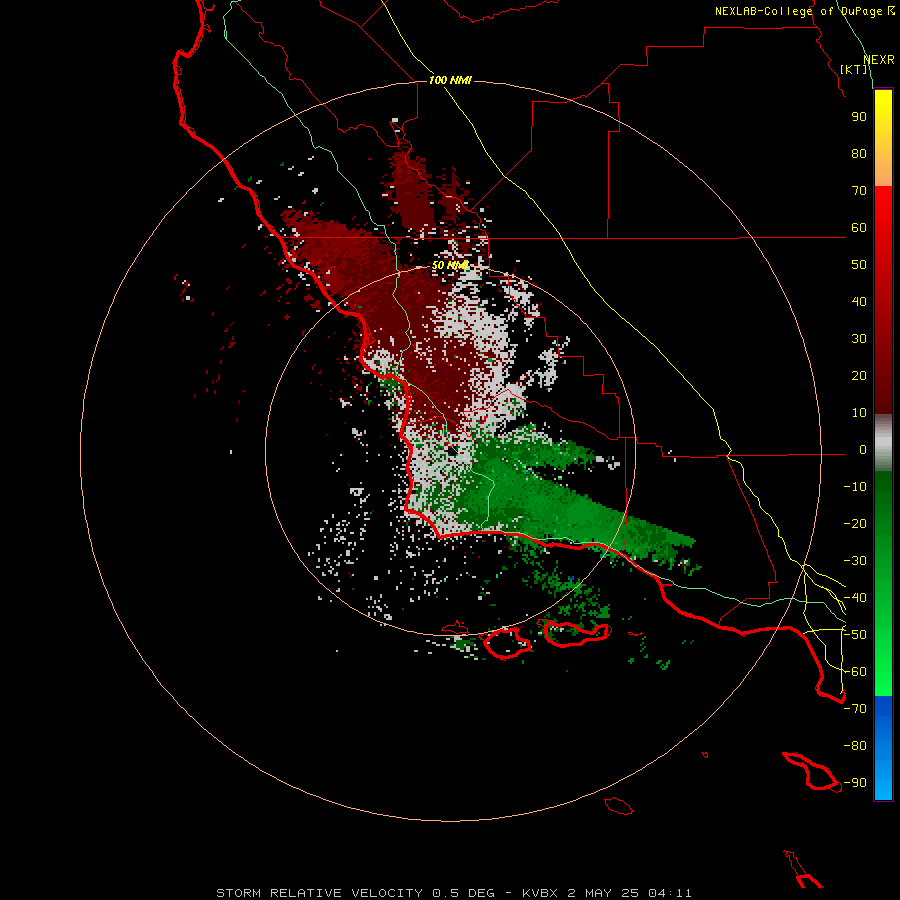Click the 40 value on the velocity scale
Image resolution: width=900 pixels, height=900 pixels.
point(859,301)
